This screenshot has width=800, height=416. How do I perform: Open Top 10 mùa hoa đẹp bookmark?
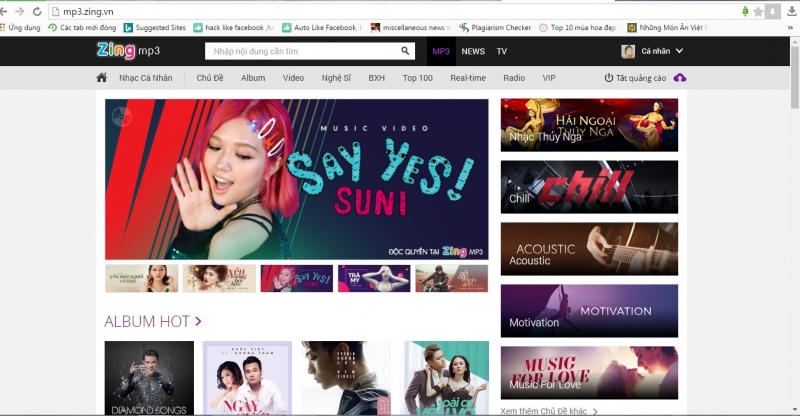coord(578,28)
